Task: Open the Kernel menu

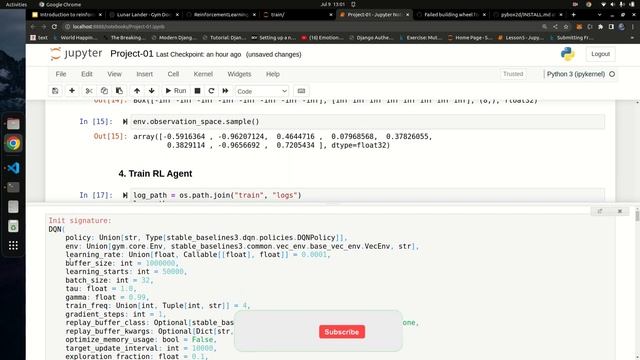Action: [203, 74]
